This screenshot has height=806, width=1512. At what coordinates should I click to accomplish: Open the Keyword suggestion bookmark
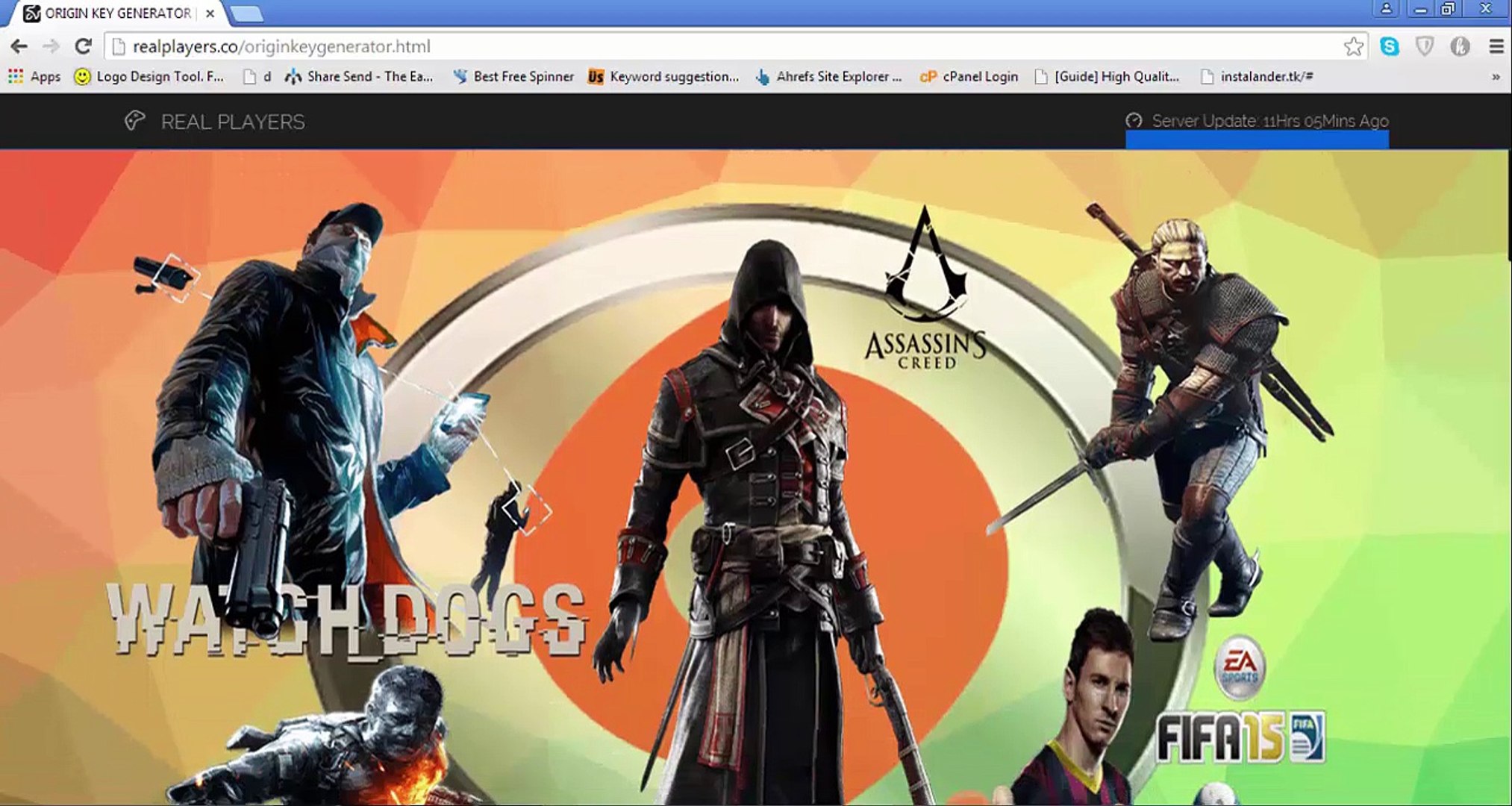[663, 76]
